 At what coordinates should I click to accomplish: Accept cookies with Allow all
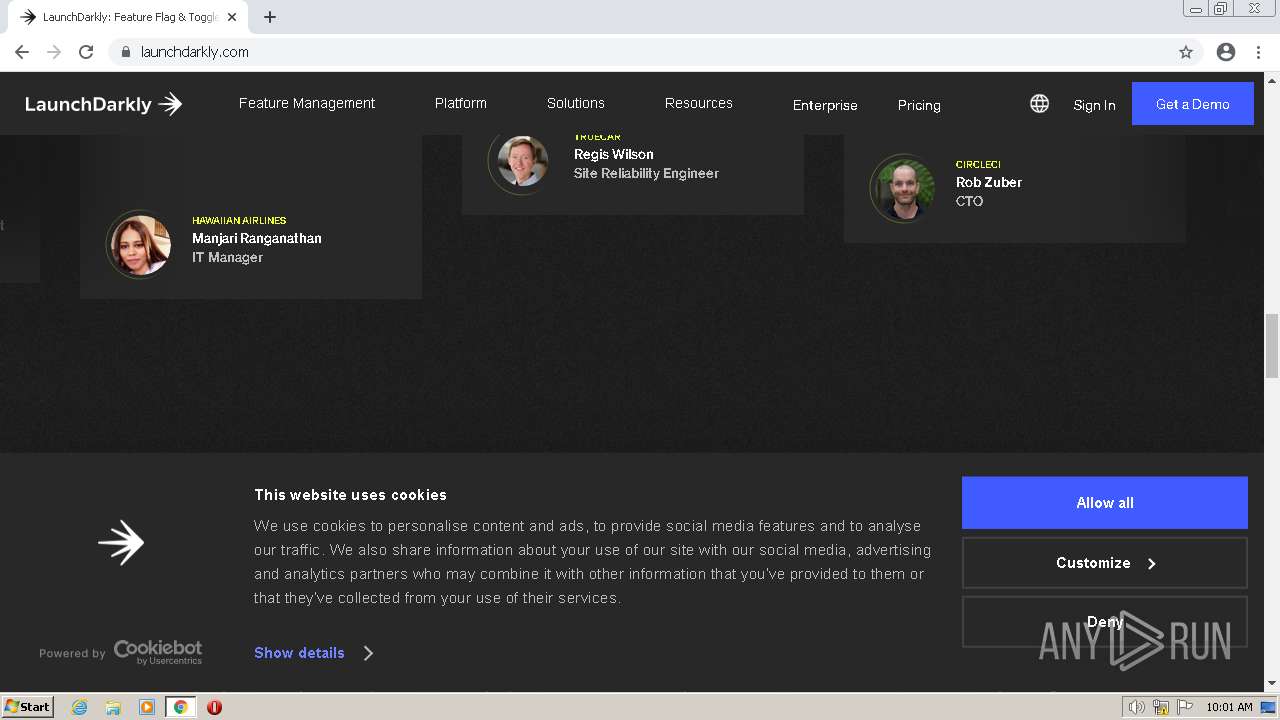click(1105, 503)
